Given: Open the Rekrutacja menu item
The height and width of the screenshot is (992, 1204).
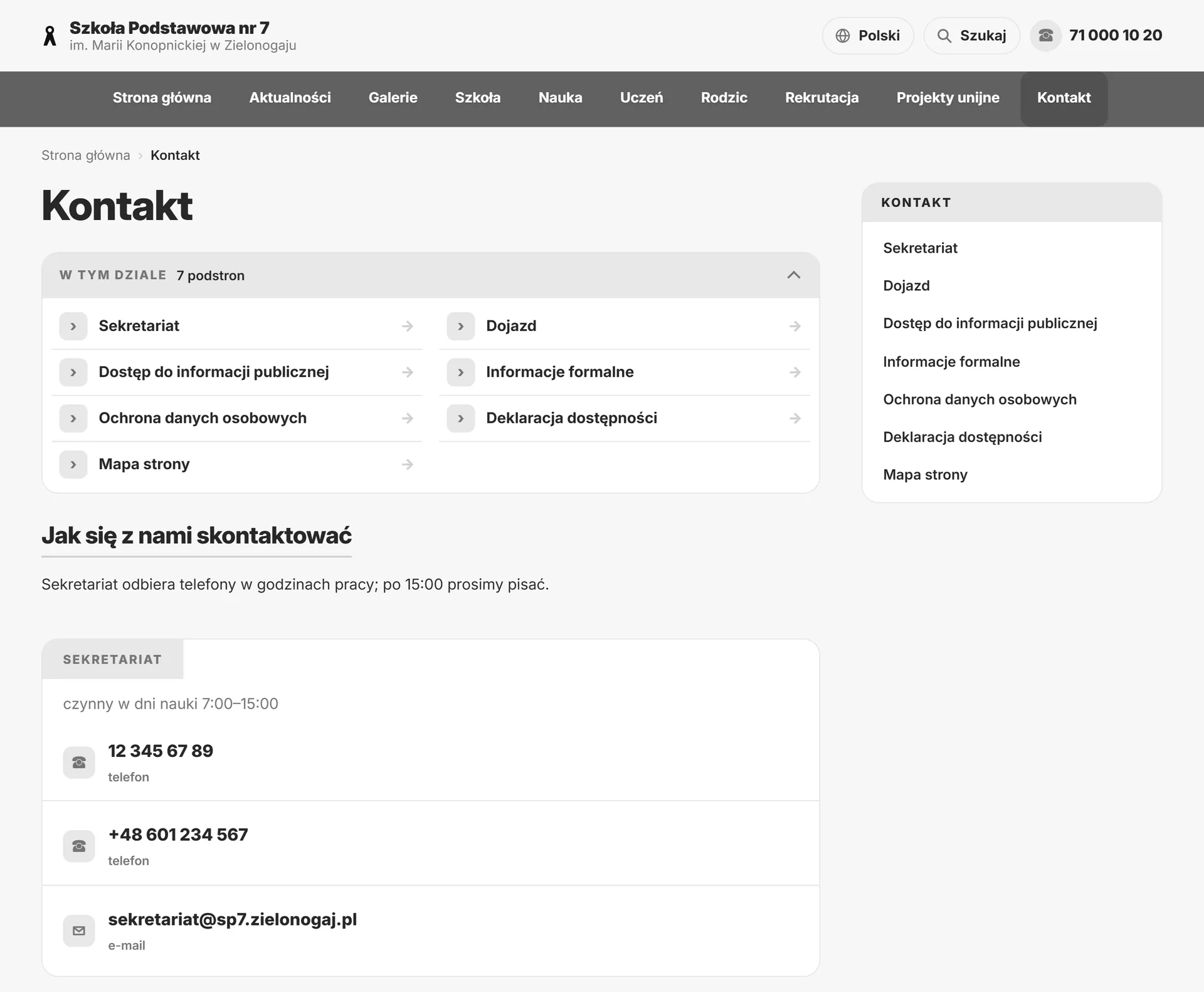Looking at the screenshot, I should (x=822, y=98).
